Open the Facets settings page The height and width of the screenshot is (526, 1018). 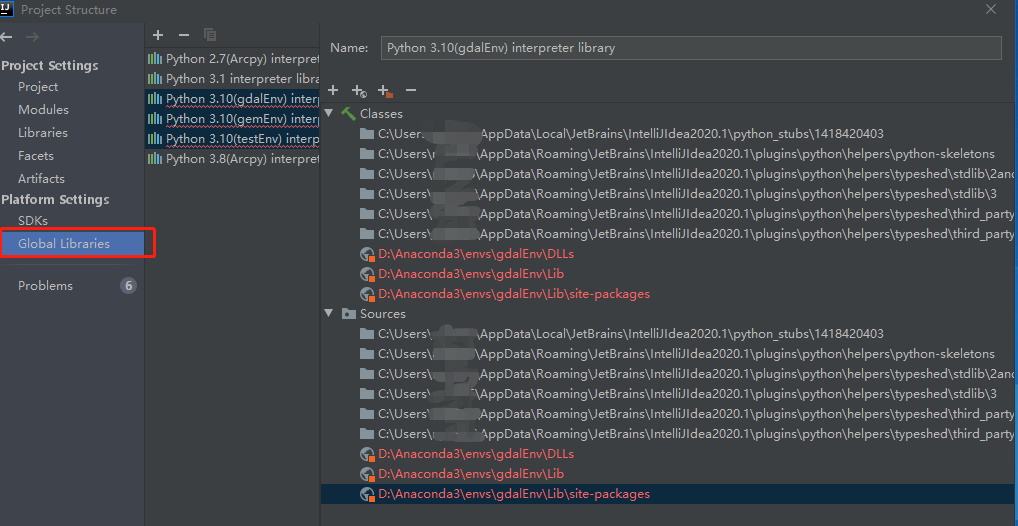36,156
